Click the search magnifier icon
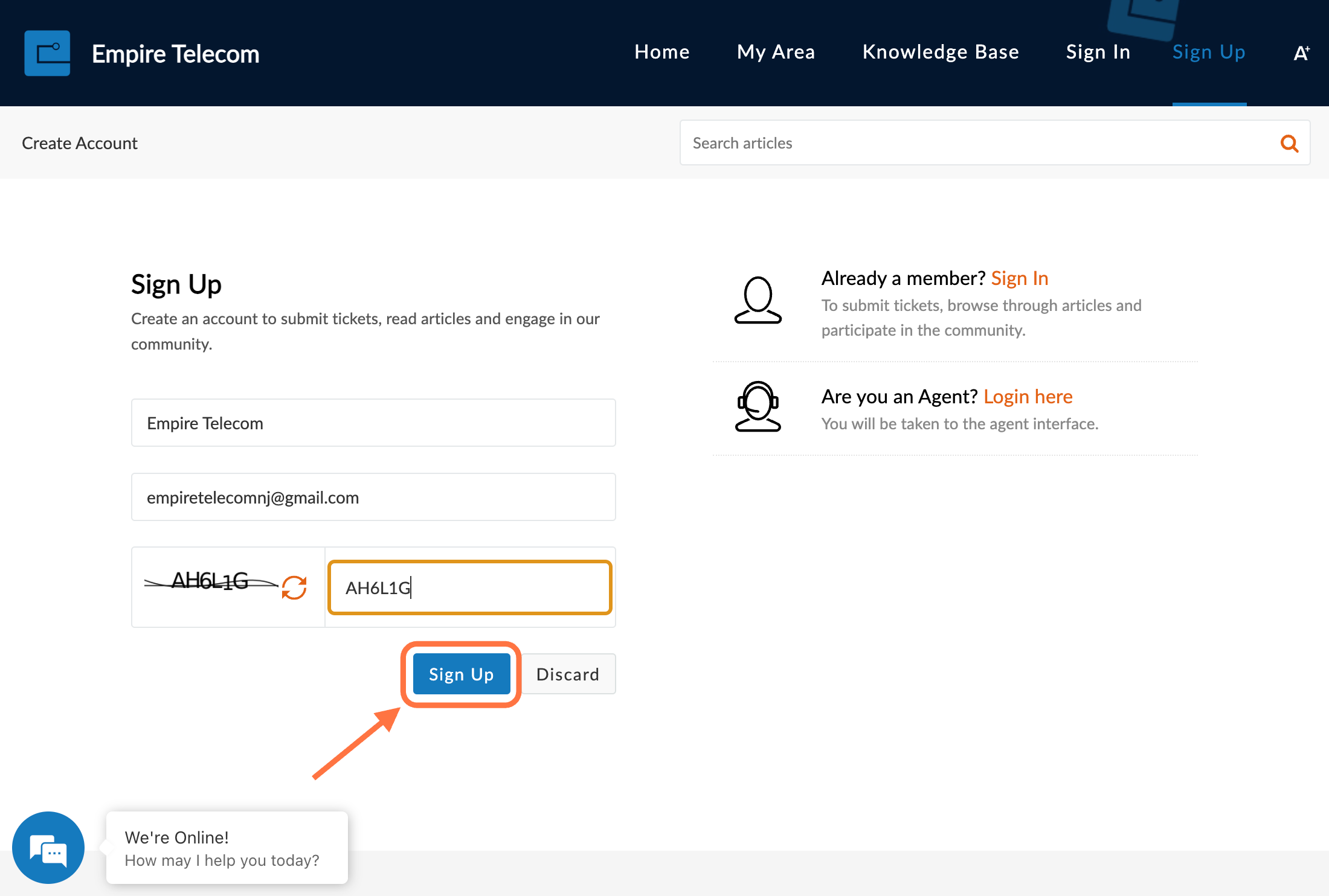 pyautogui.click(x=1289, y=143)
